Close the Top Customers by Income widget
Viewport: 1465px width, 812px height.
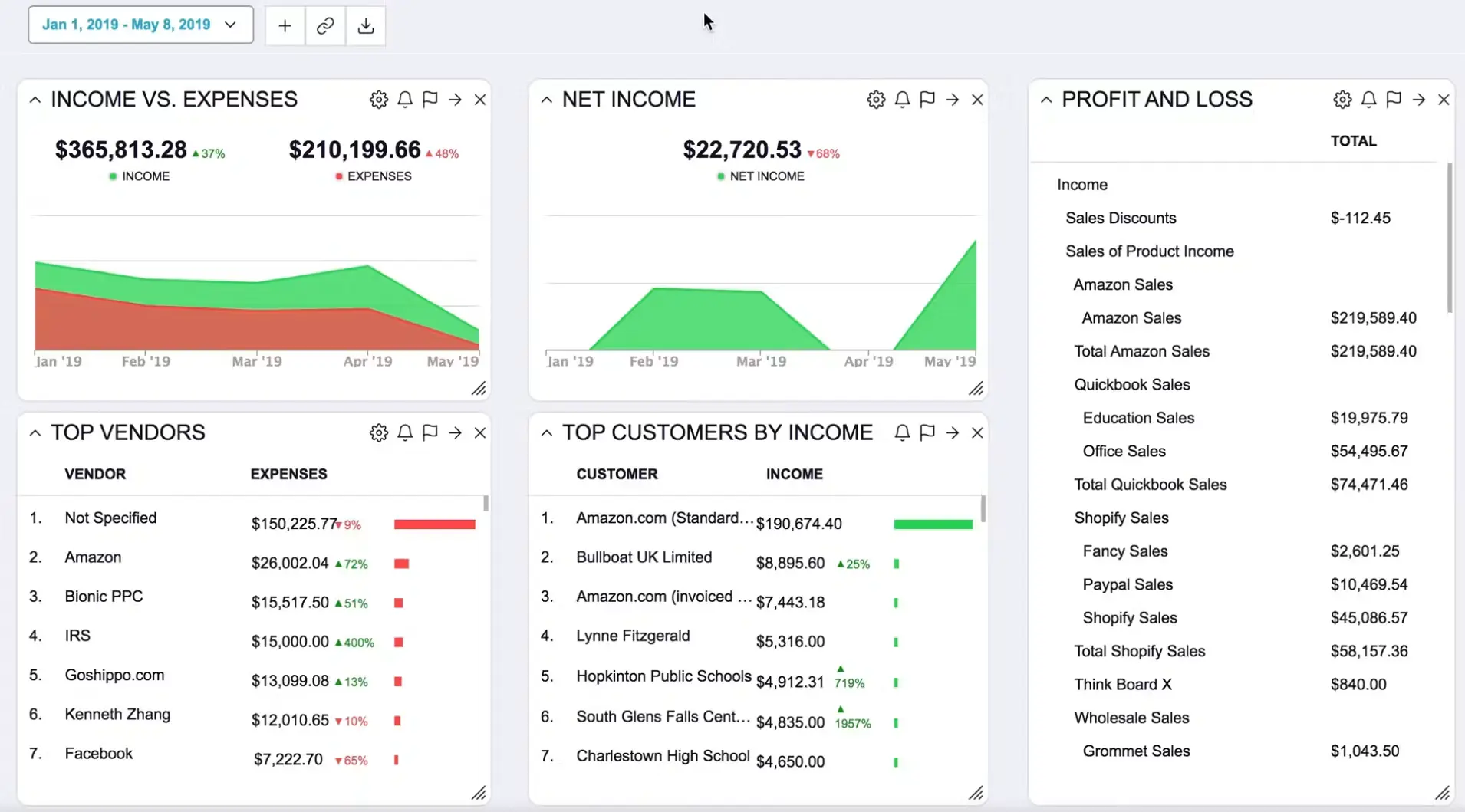[977, 433]
